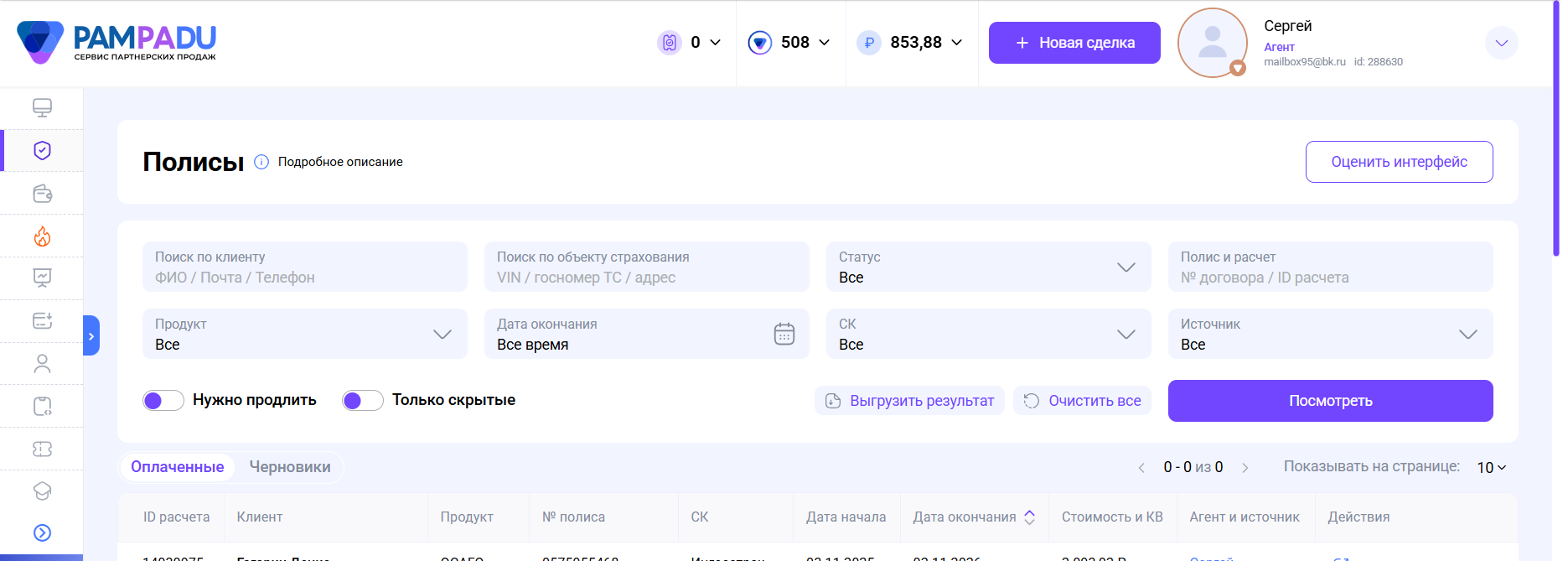Toggle the Только скрытые switch

tap(363, 401)
